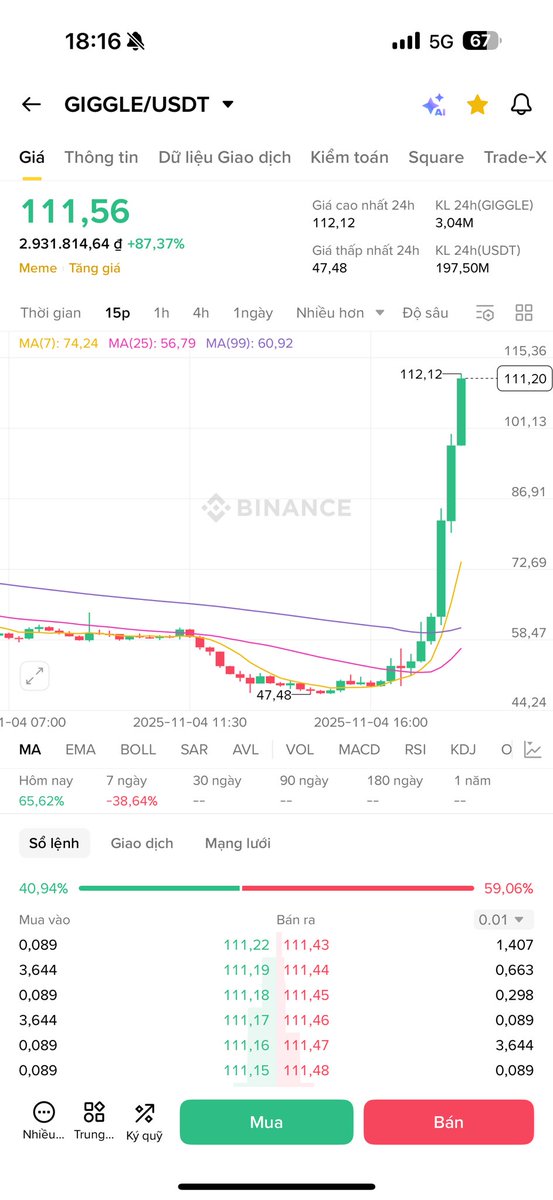Tap the 112,12 chart high marker
553x1200 pixels.
pos(420,374)
